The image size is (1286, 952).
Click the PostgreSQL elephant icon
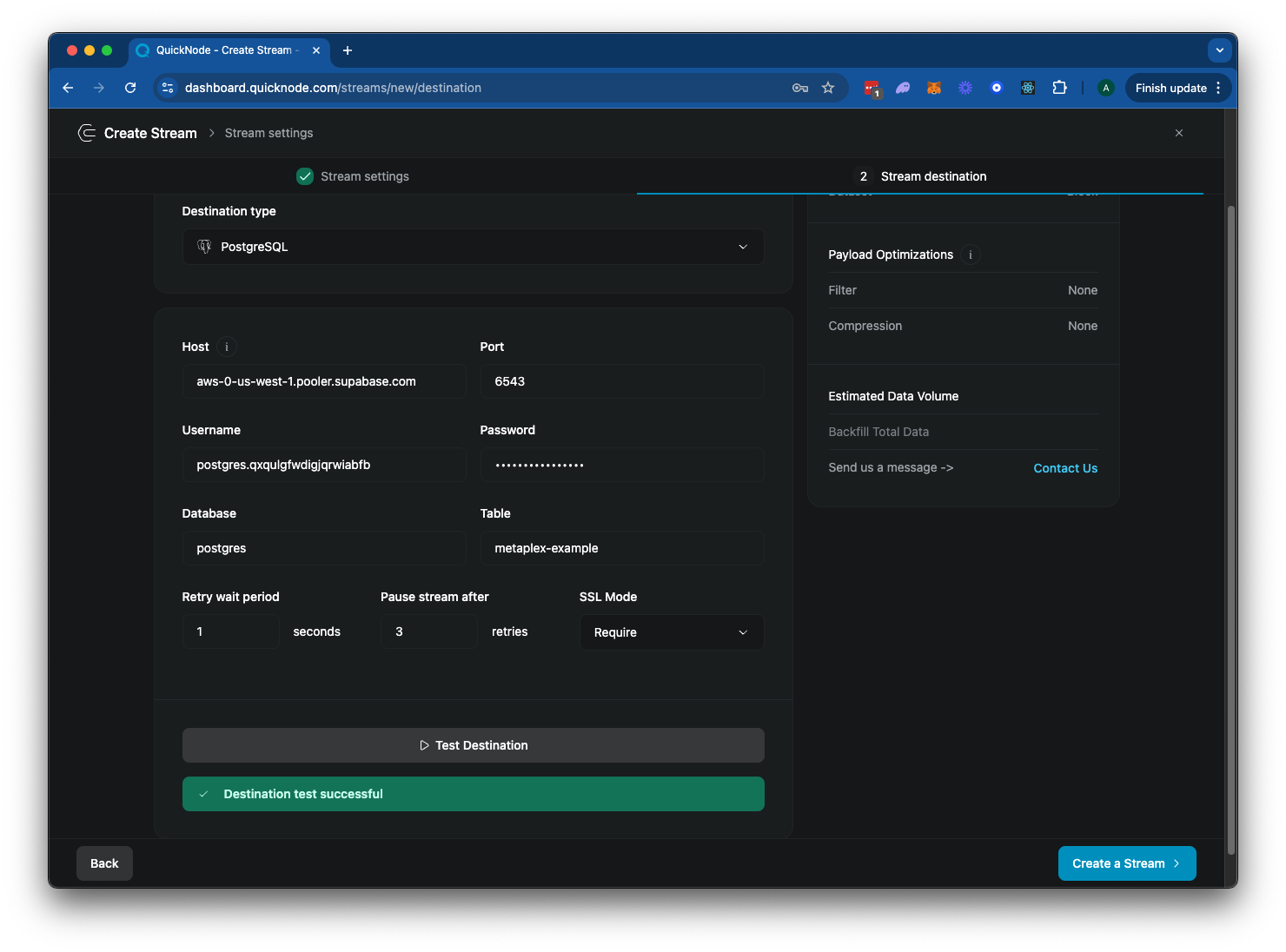pyautogui.click(x=204, y=247)
